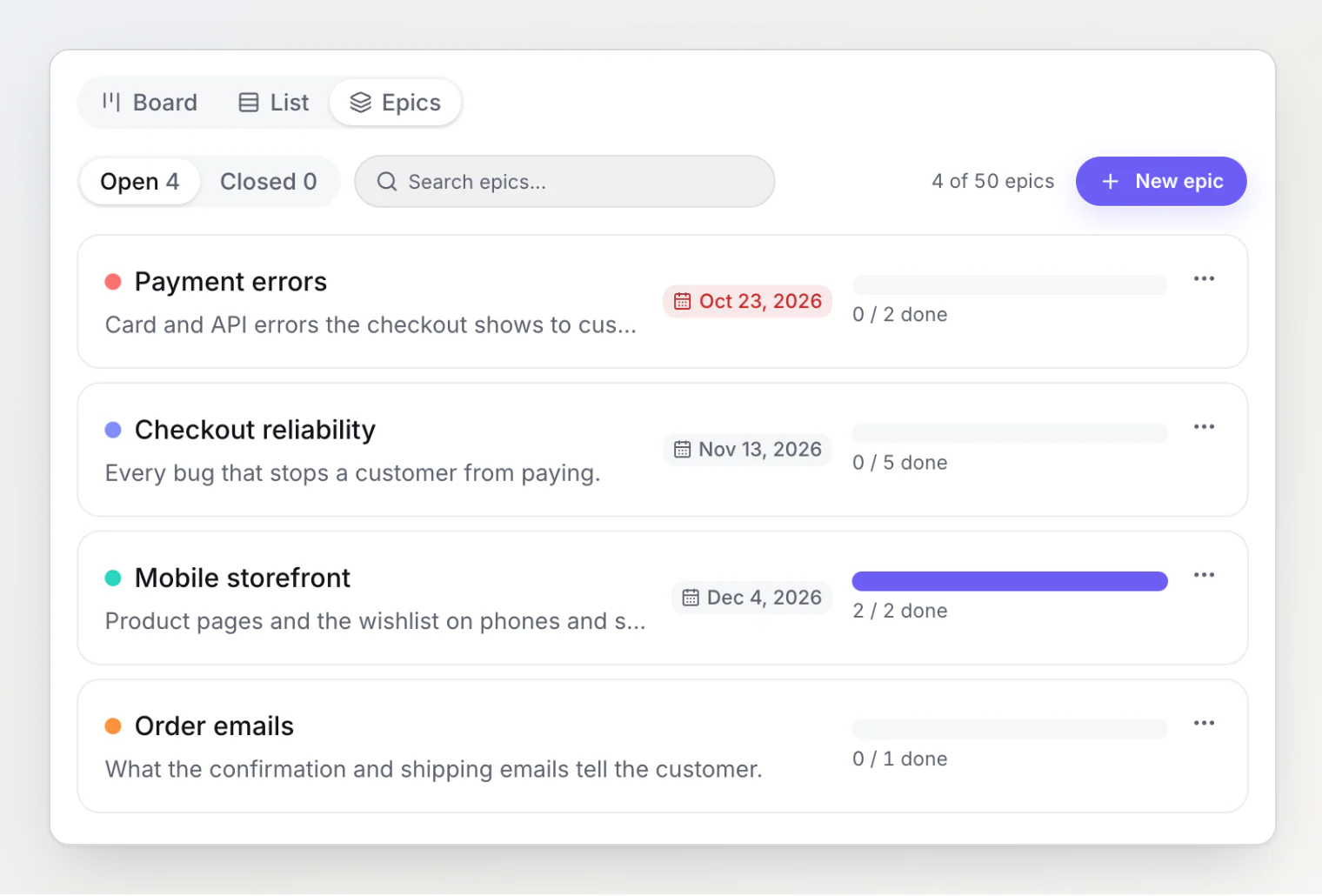The image size is (1322, 896).
Task: Open the Checkout reliability epic title
Action: (255, 430)
